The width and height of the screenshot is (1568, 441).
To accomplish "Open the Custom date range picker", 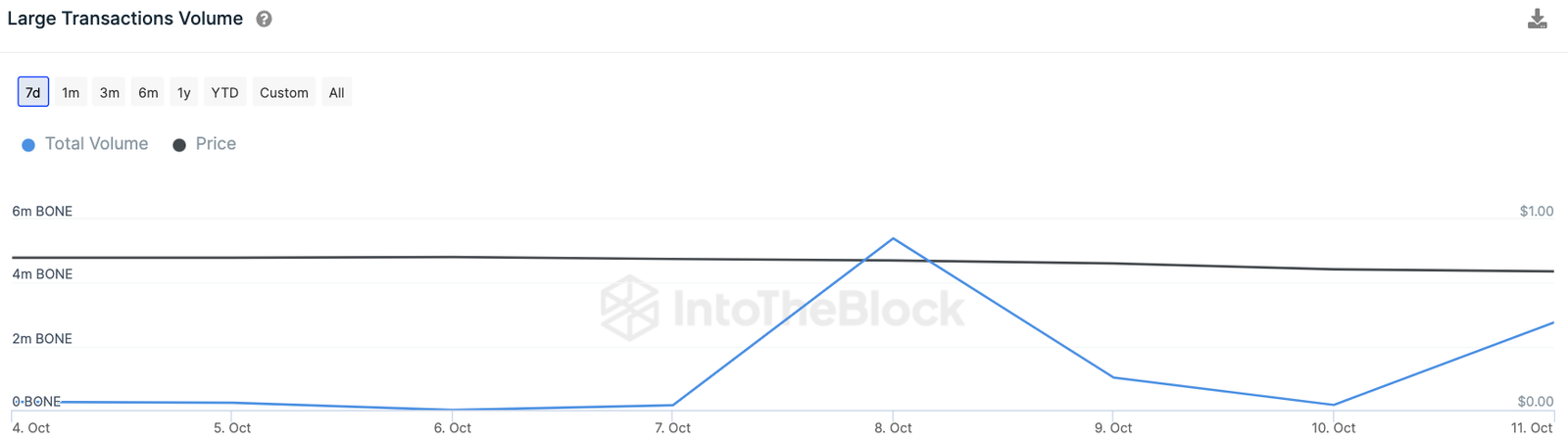I will pyautogui.click(x=284, y=92).
